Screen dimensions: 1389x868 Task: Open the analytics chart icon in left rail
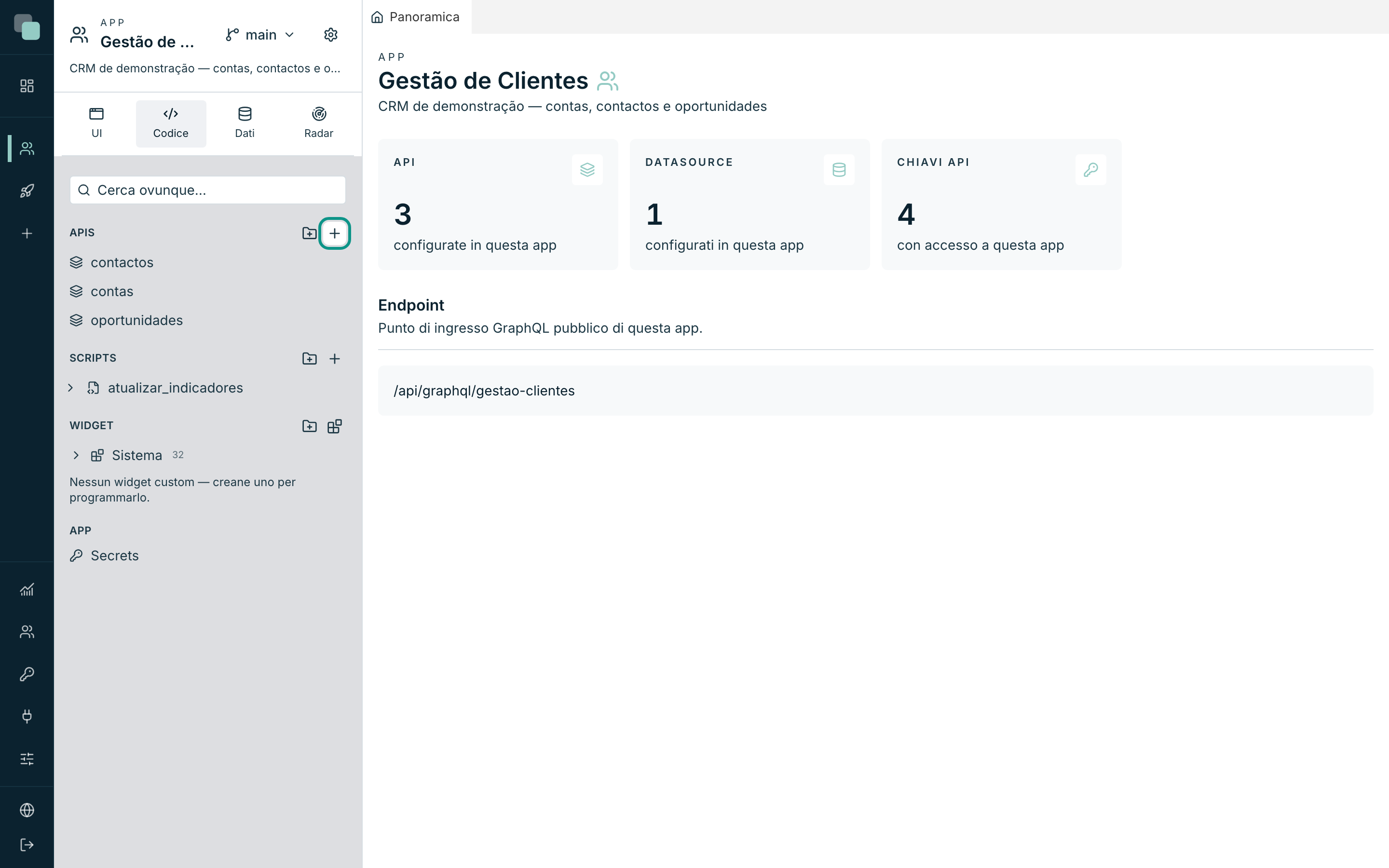pos(27,590)
